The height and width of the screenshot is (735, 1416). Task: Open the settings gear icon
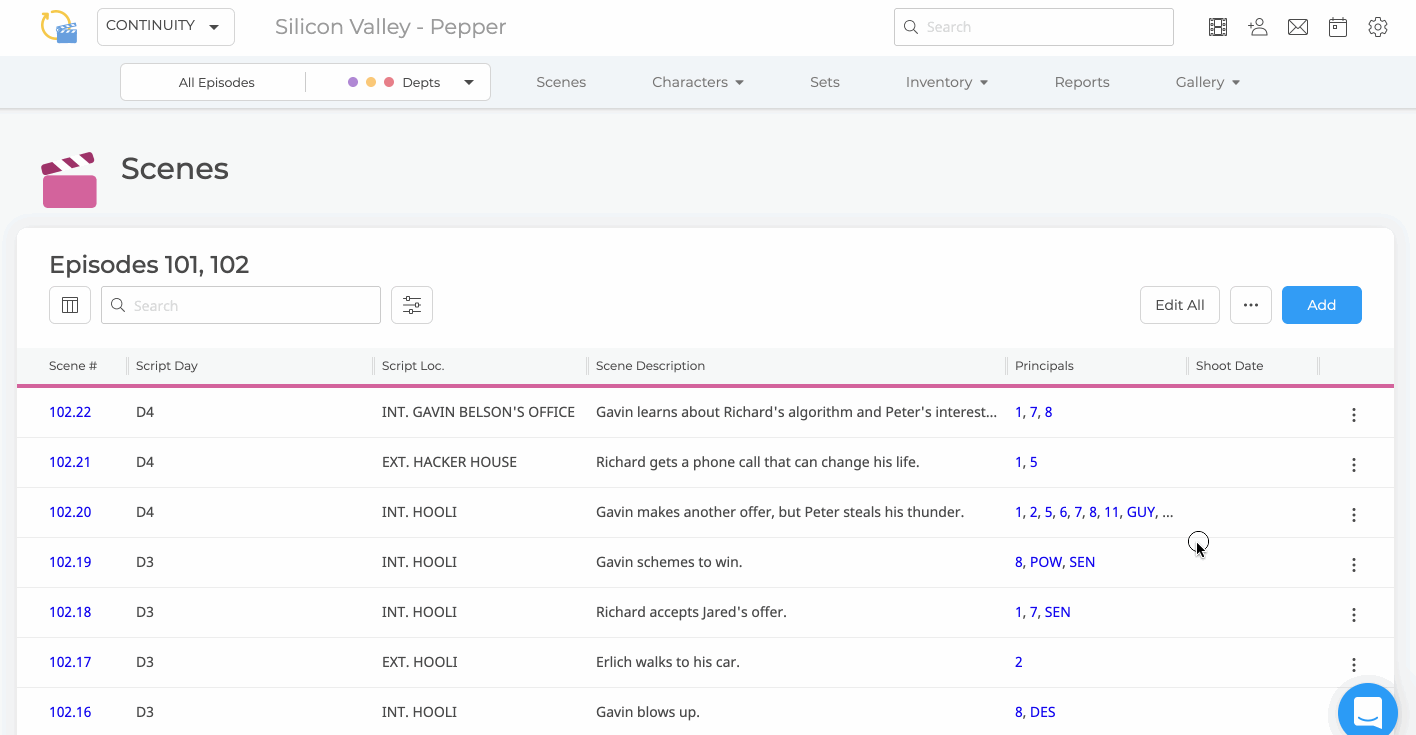pyautogui.click(x=1378, y=27)
